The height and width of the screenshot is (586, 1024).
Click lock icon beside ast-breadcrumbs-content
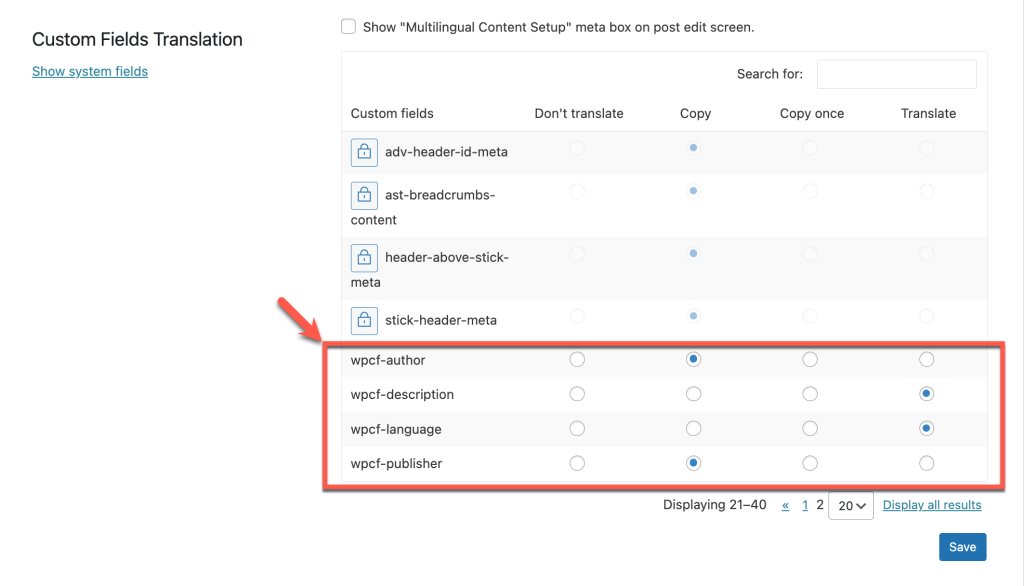tap(364, 195)
